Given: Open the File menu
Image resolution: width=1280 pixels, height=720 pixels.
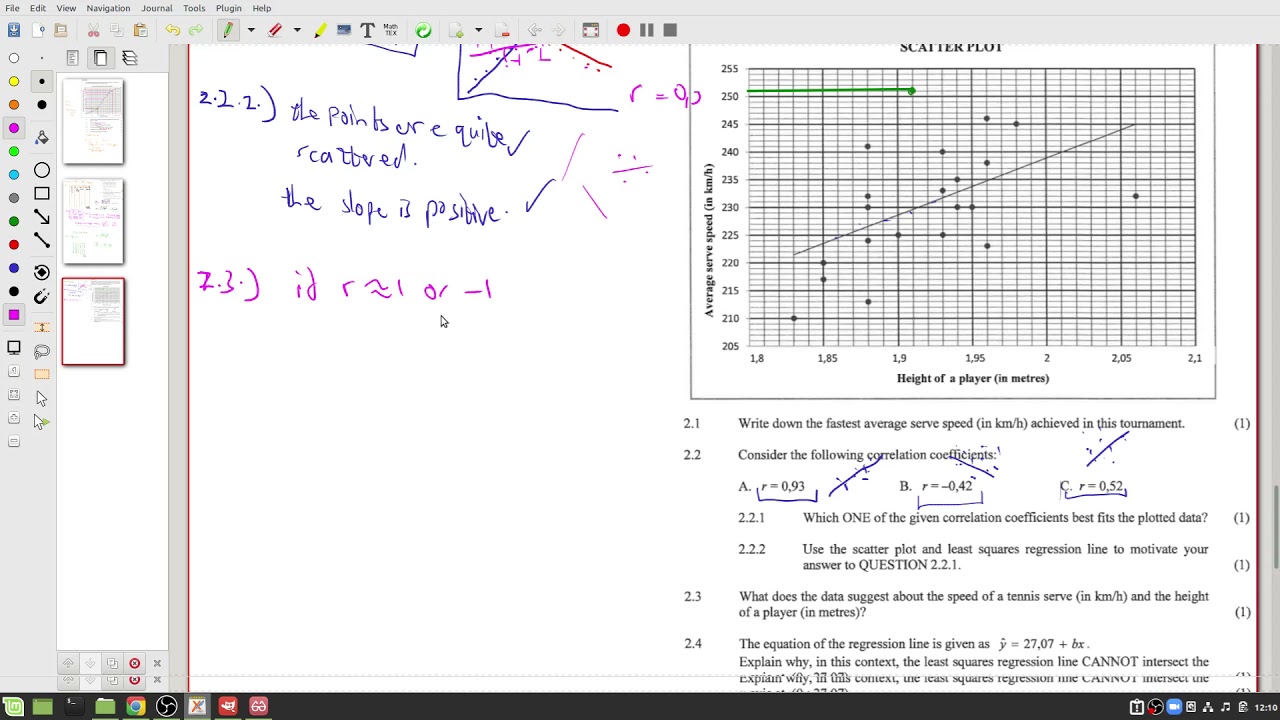Looking at the screenshot, I should point(12,8).
